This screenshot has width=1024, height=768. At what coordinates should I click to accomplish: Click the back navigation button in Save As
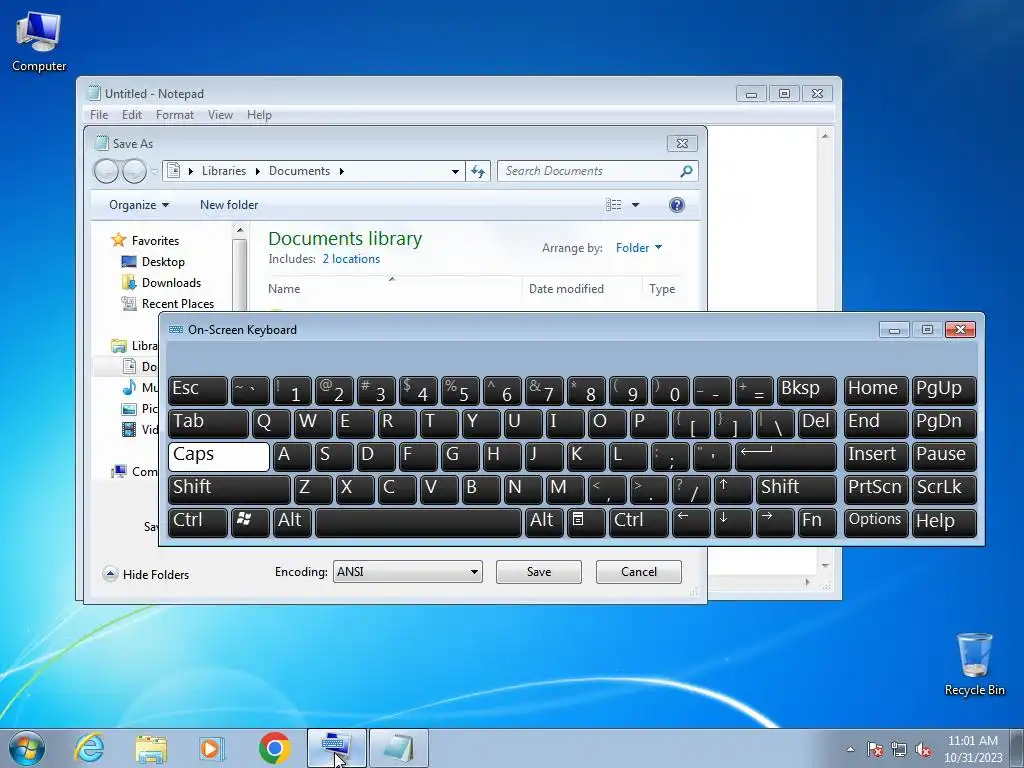pyautogui.click(x=106, y=171)
